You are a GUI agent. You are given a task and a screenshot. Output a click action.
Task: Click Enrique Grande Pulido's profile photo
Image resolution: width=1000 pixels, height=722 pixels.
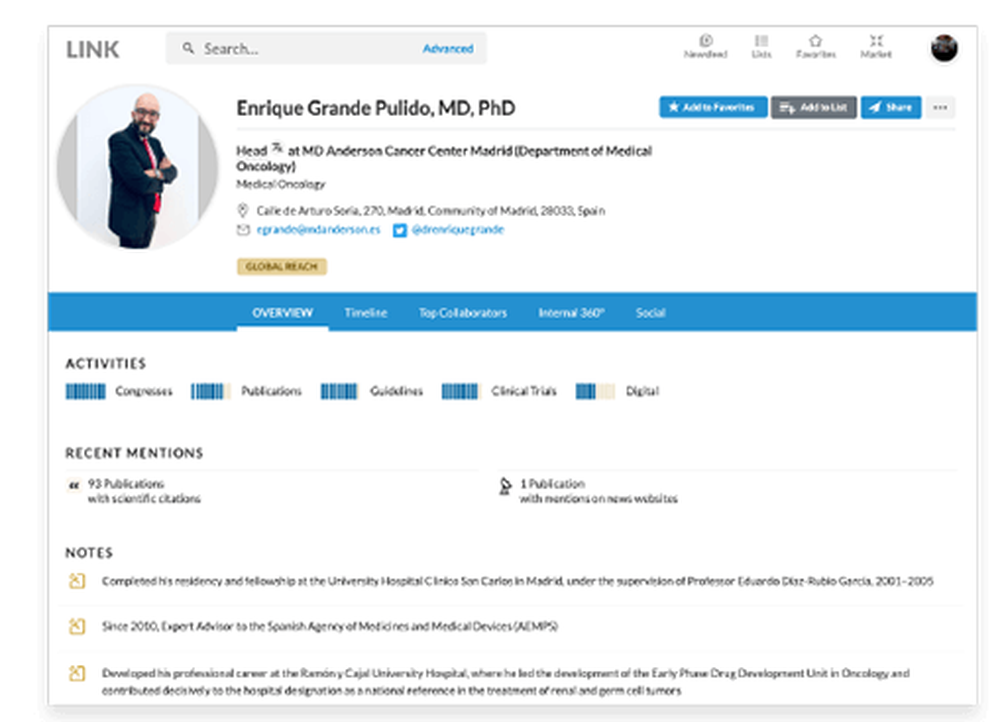tap(137, 167)
